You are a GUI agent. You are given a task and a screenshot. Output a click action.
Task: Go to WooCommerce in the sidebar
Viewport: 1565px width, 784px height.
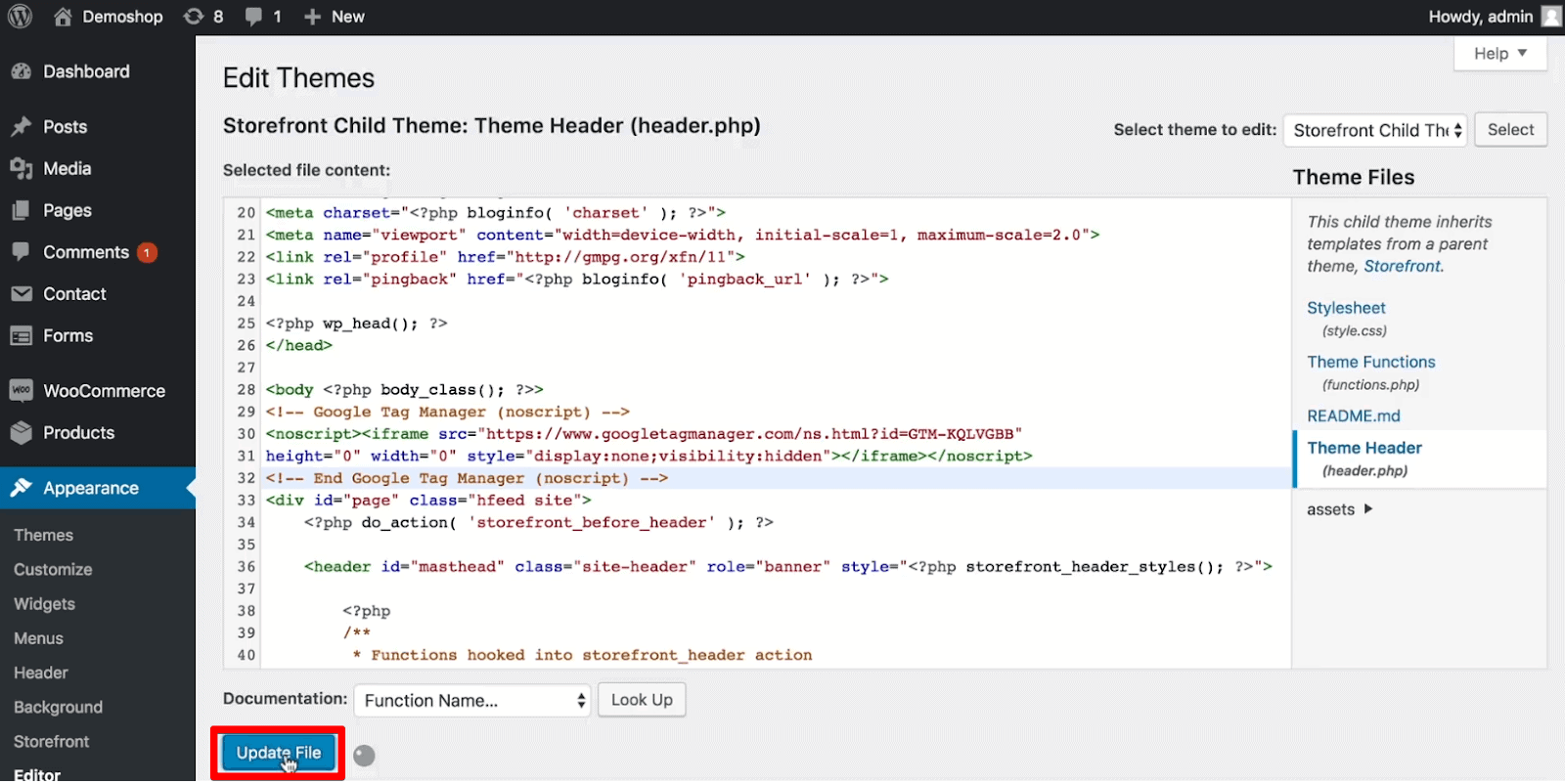(104, 391)
